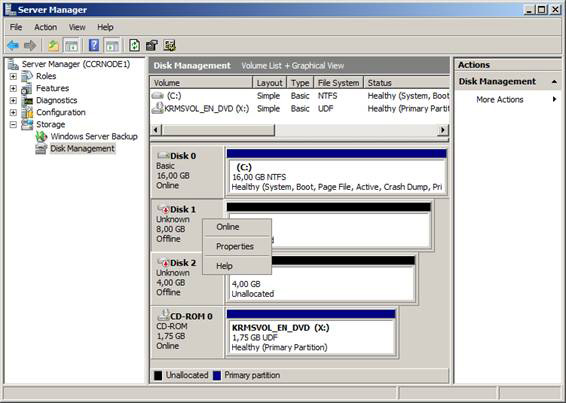Click the Features icon in tree

[x=27, y=88]
